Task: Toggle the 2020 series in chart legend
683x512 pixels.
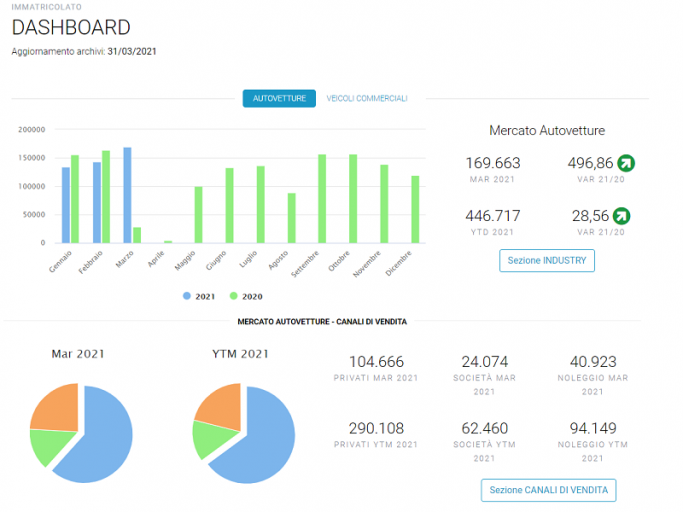Action: [246, 296]
